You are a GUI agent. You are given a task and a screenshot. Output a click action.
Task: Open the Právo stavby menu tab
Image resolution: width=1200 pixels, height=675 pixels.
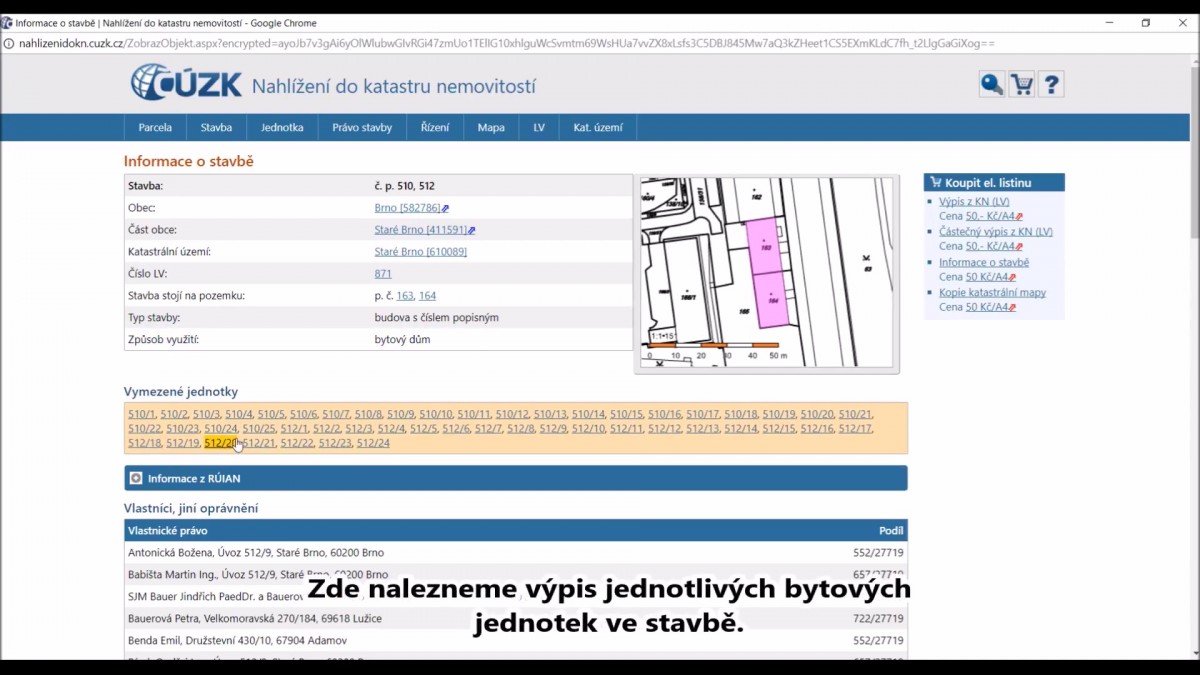pos(362,127)
